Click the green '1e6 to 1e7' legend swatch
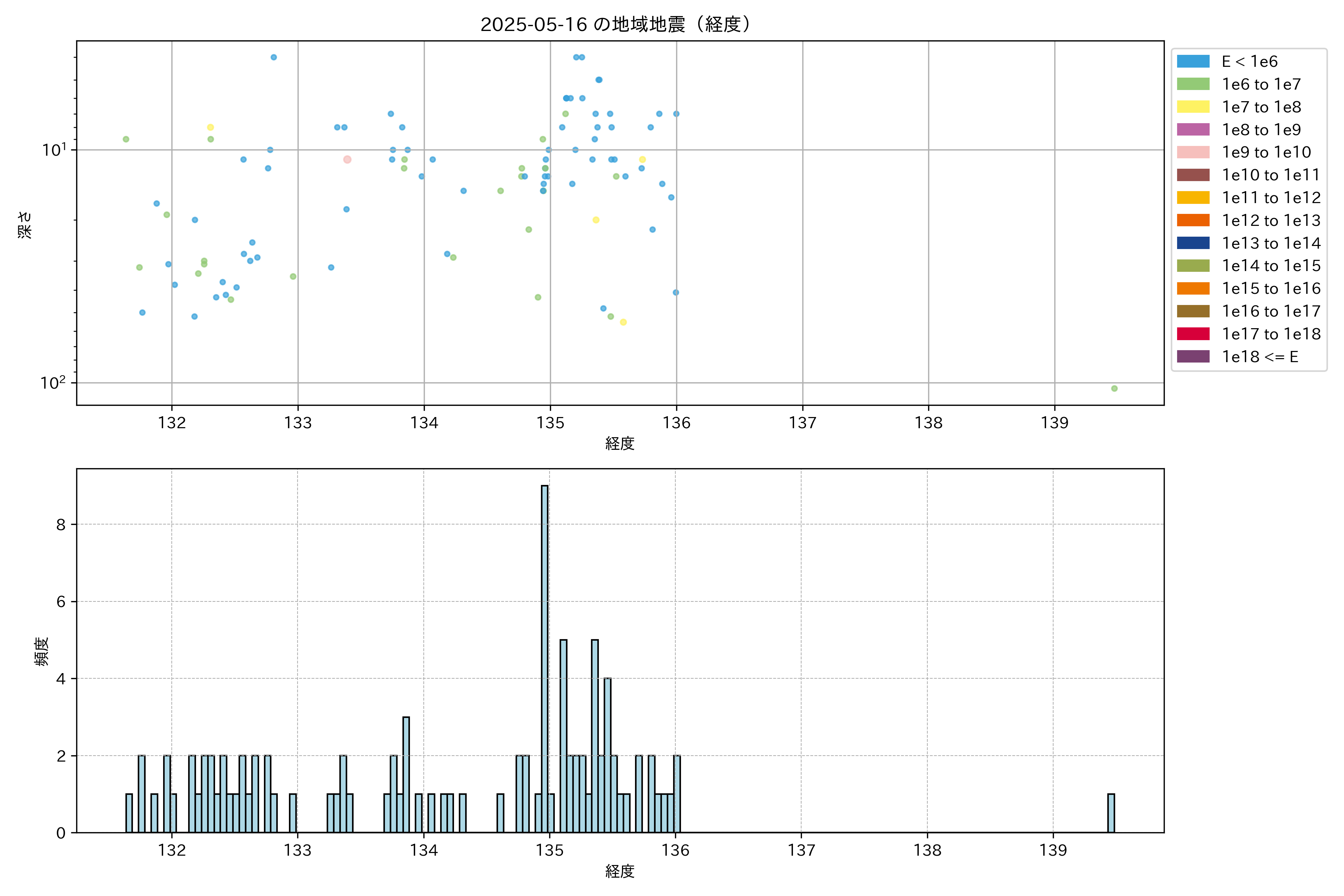 tap(1192, 84)
